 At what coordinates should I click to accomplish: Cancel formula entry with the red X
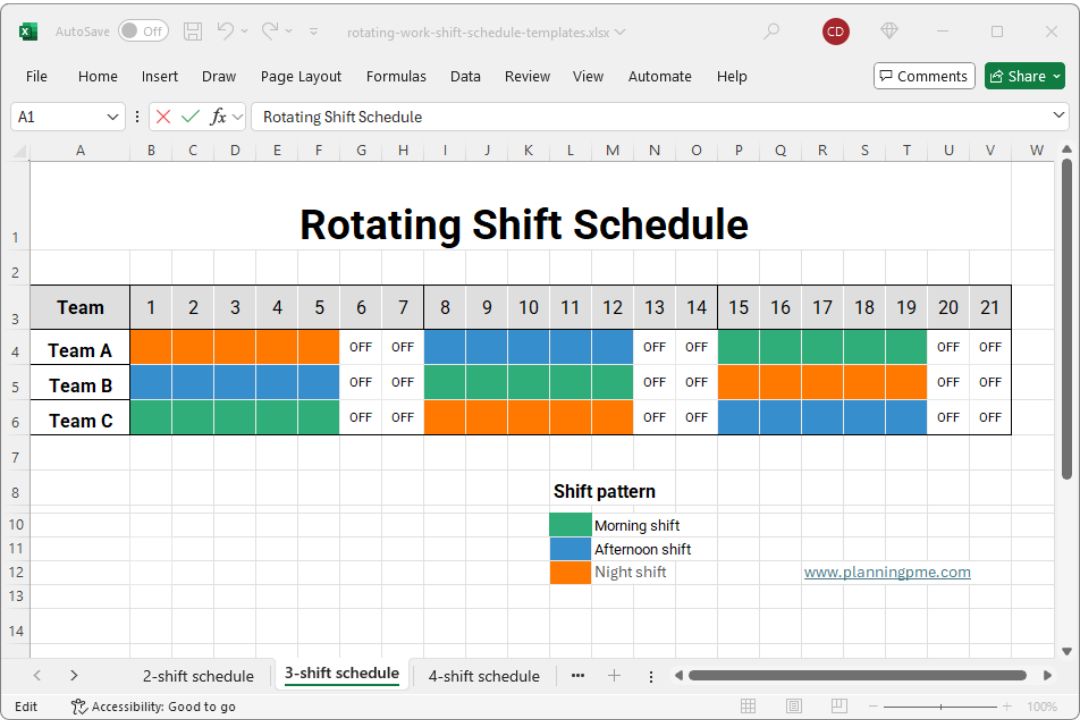164,117
